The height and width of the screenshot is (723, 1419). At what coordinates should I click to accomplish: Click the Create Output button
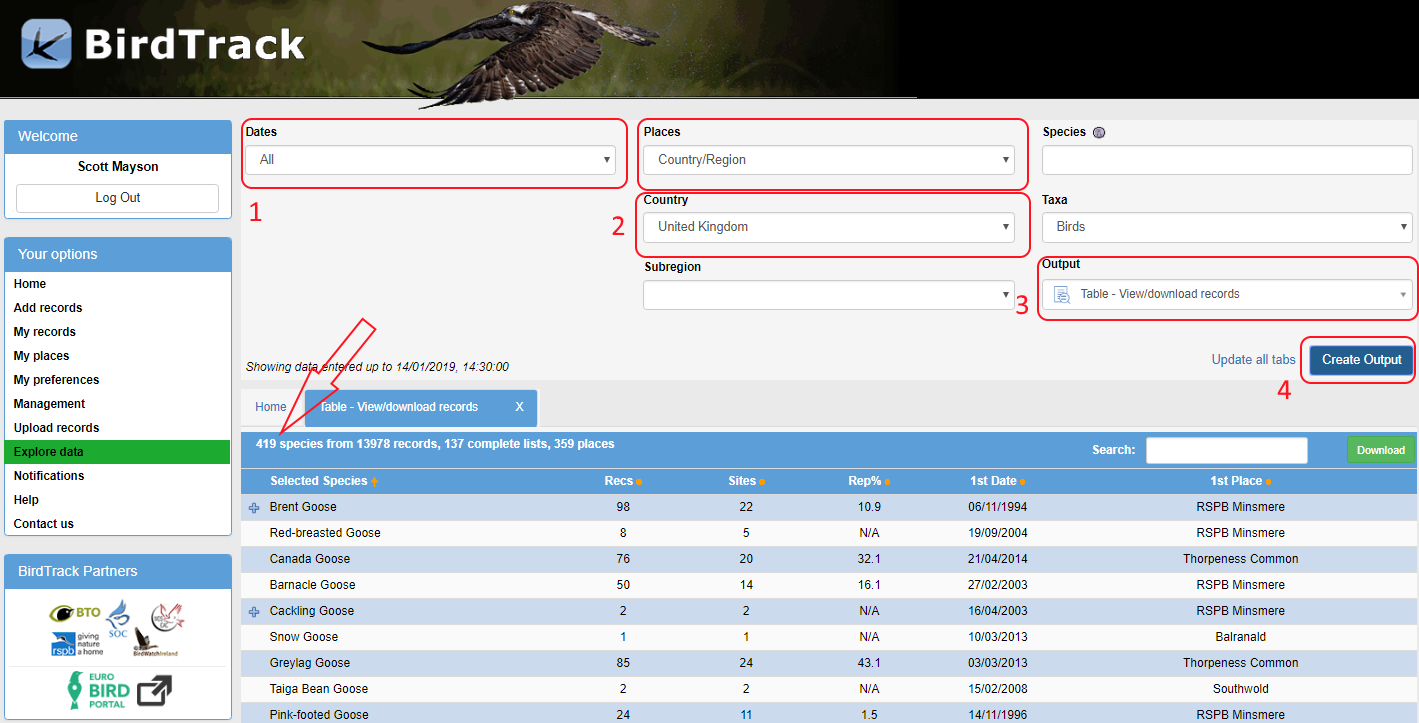click(1361, 360)
